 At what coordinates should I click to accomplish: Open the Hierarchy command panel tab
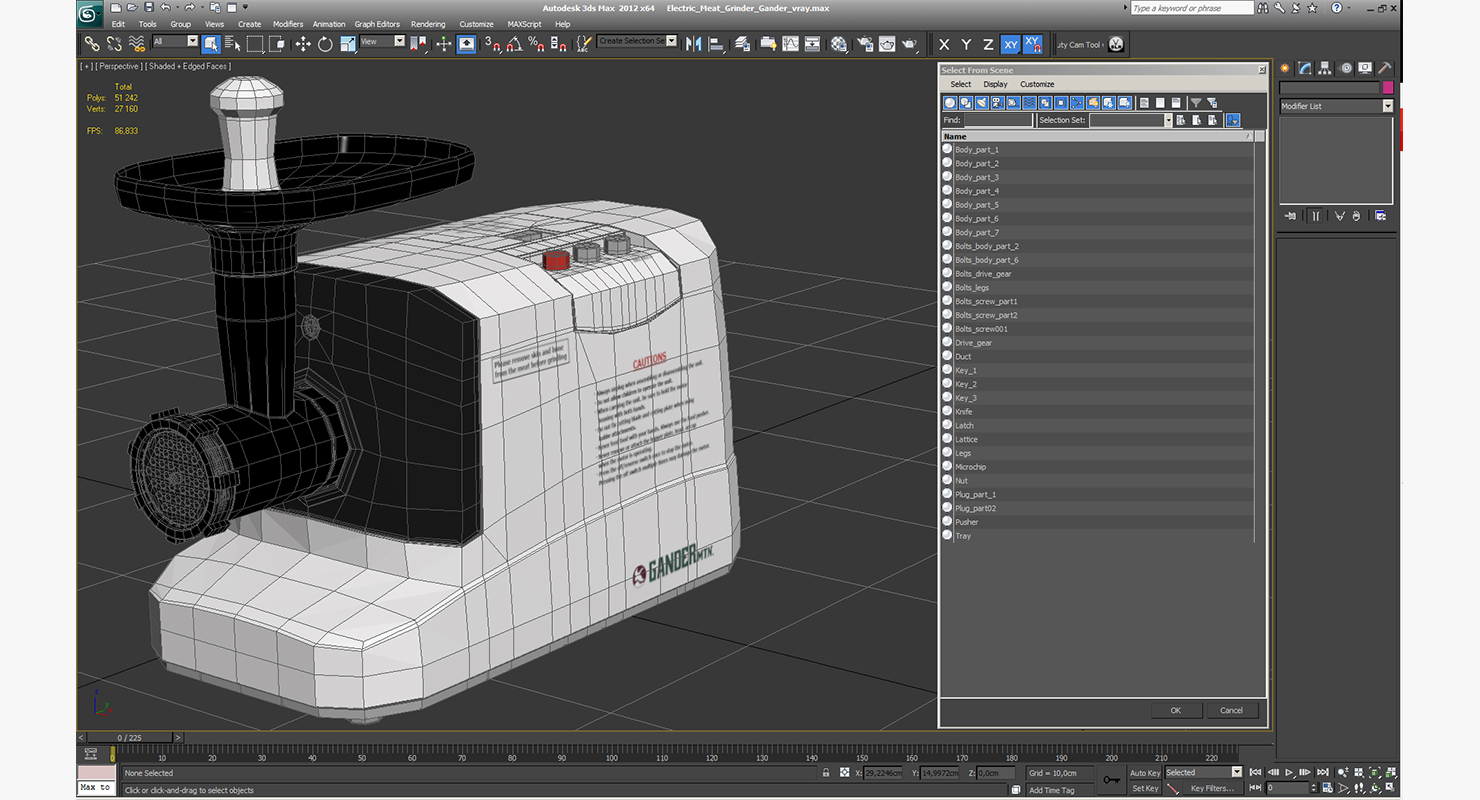[1325, 68]
